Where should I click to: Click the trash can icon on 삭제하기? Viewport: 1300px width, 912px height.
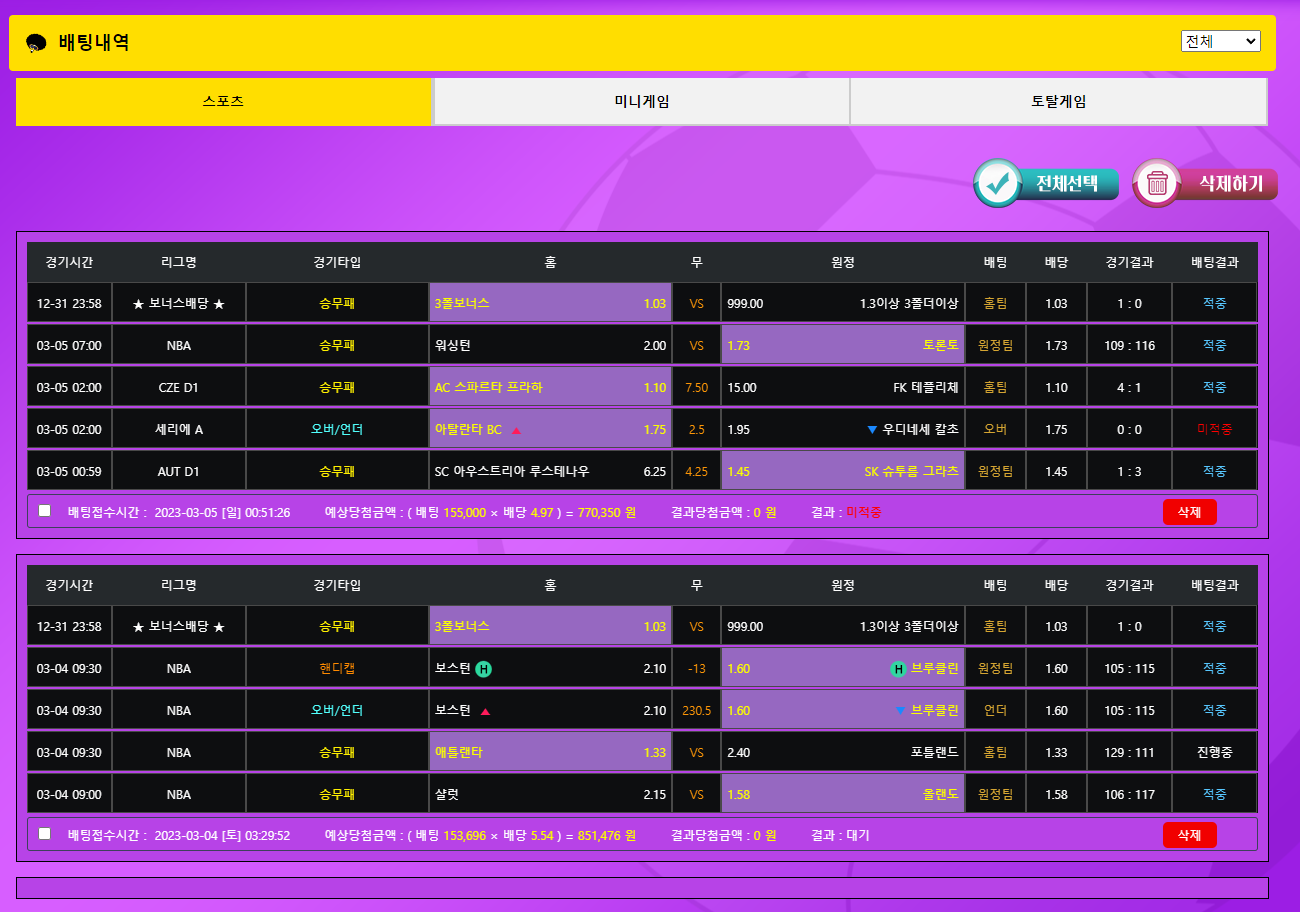(1157, 184)
